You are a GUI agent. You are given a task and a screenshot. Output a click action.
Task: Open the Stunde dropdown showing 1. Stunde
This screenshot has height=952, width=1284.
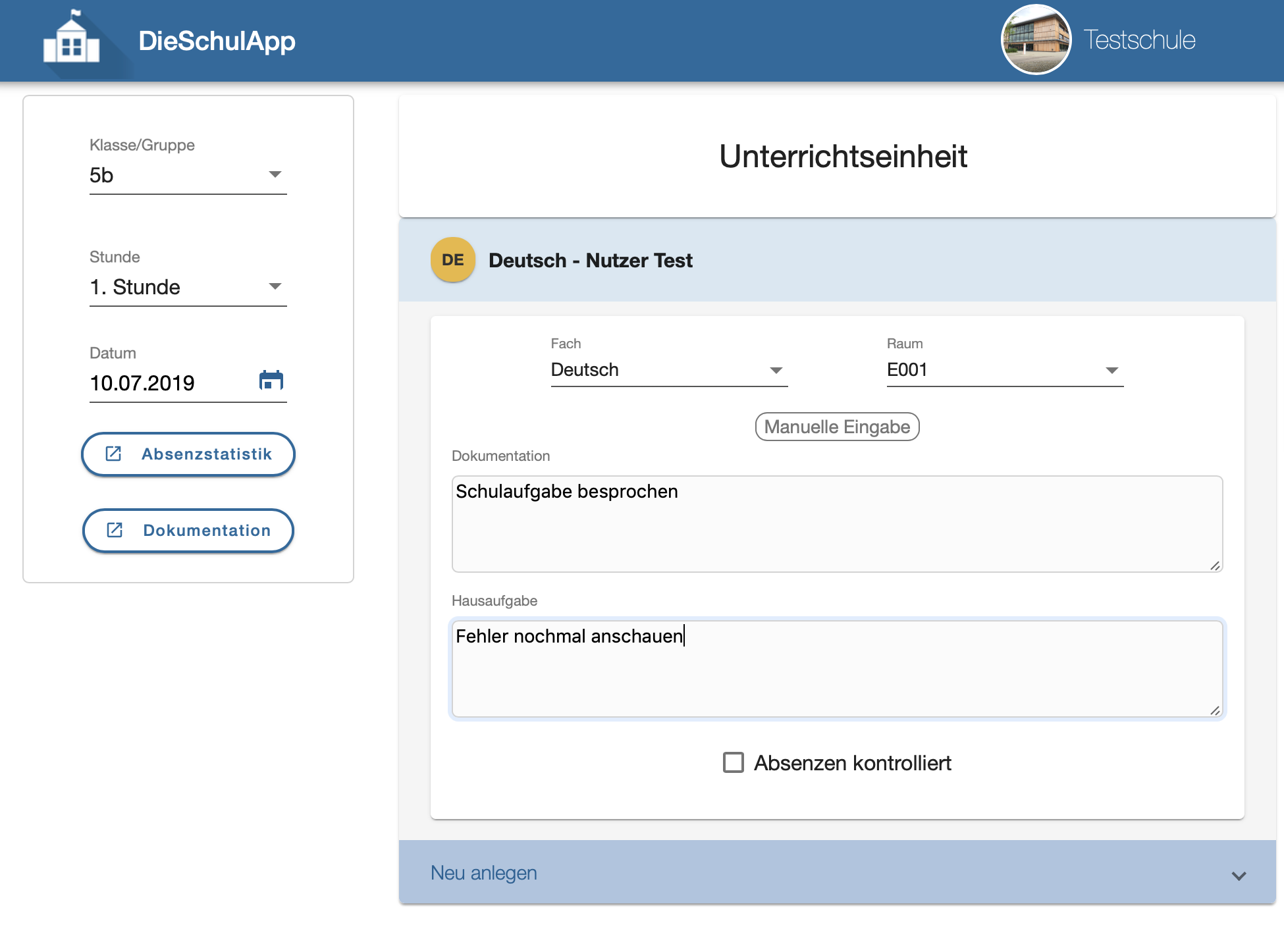coord(188,287)
